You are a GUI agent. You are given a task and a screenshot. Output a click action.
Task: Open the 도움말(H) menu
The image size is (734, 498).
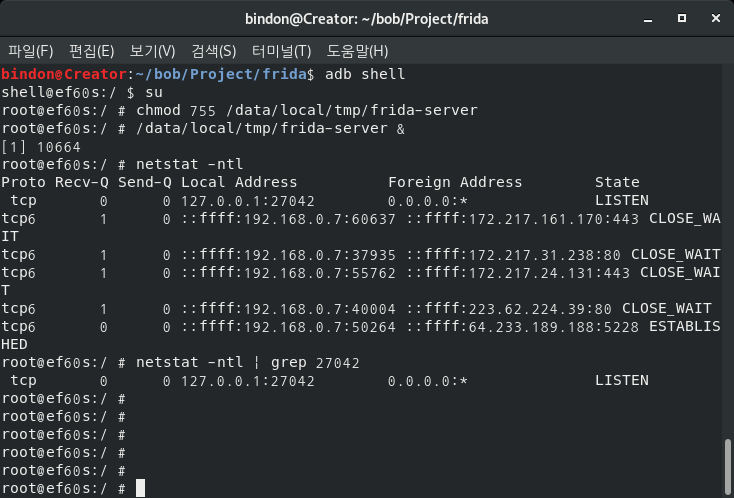pyautogui.click(x=350, y=51)
